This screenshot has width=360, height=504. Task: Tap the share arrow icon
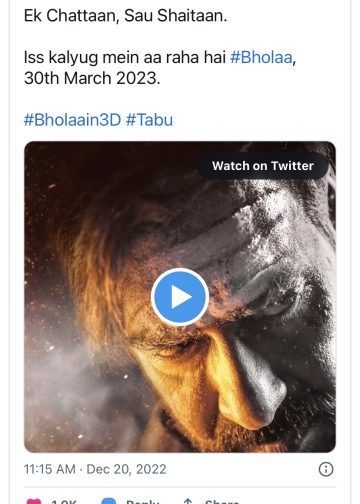[x=188, y=501]
